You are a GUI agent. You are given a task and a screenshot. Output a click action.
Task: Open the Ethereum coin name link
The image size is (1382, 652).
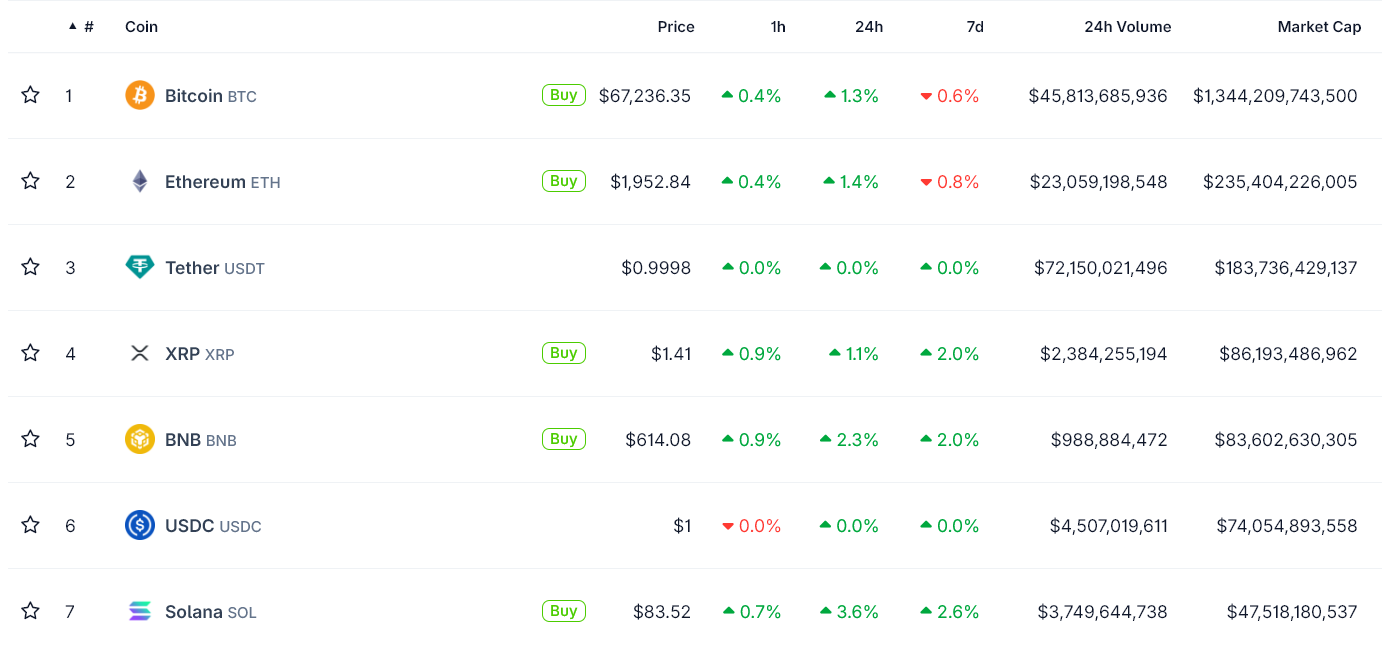point(204,181)
